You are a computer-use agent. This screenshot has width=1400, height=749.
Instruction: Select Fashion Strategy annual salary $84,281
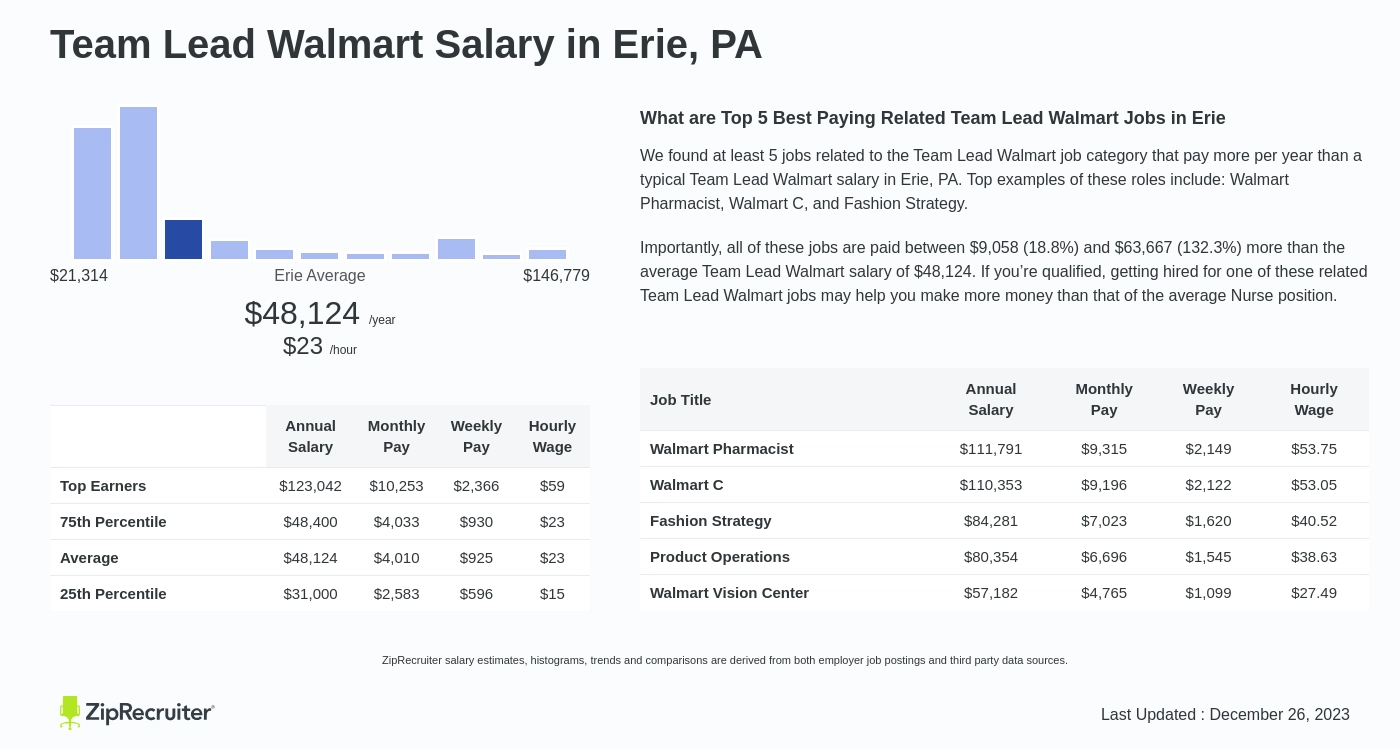[991, 520]
